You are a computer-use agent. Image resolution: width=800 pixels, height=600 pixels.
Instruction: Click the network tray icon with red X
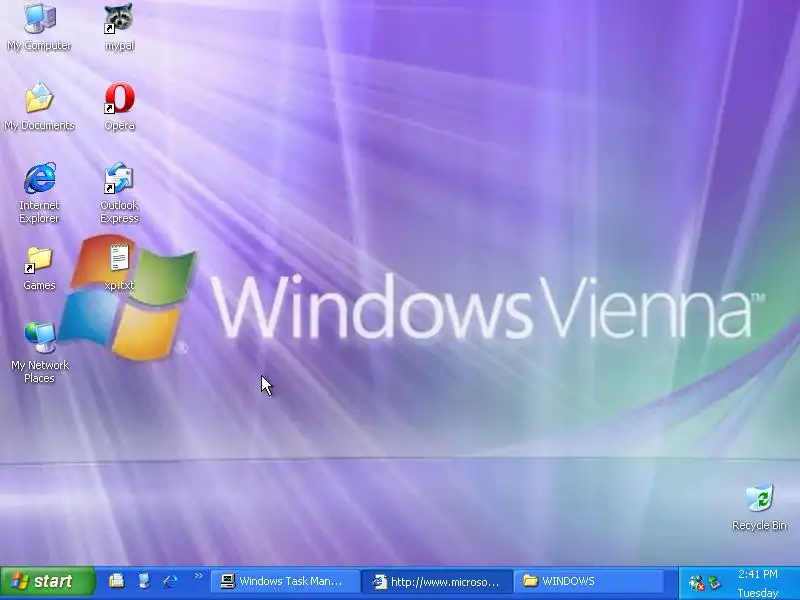coord(696,583)
